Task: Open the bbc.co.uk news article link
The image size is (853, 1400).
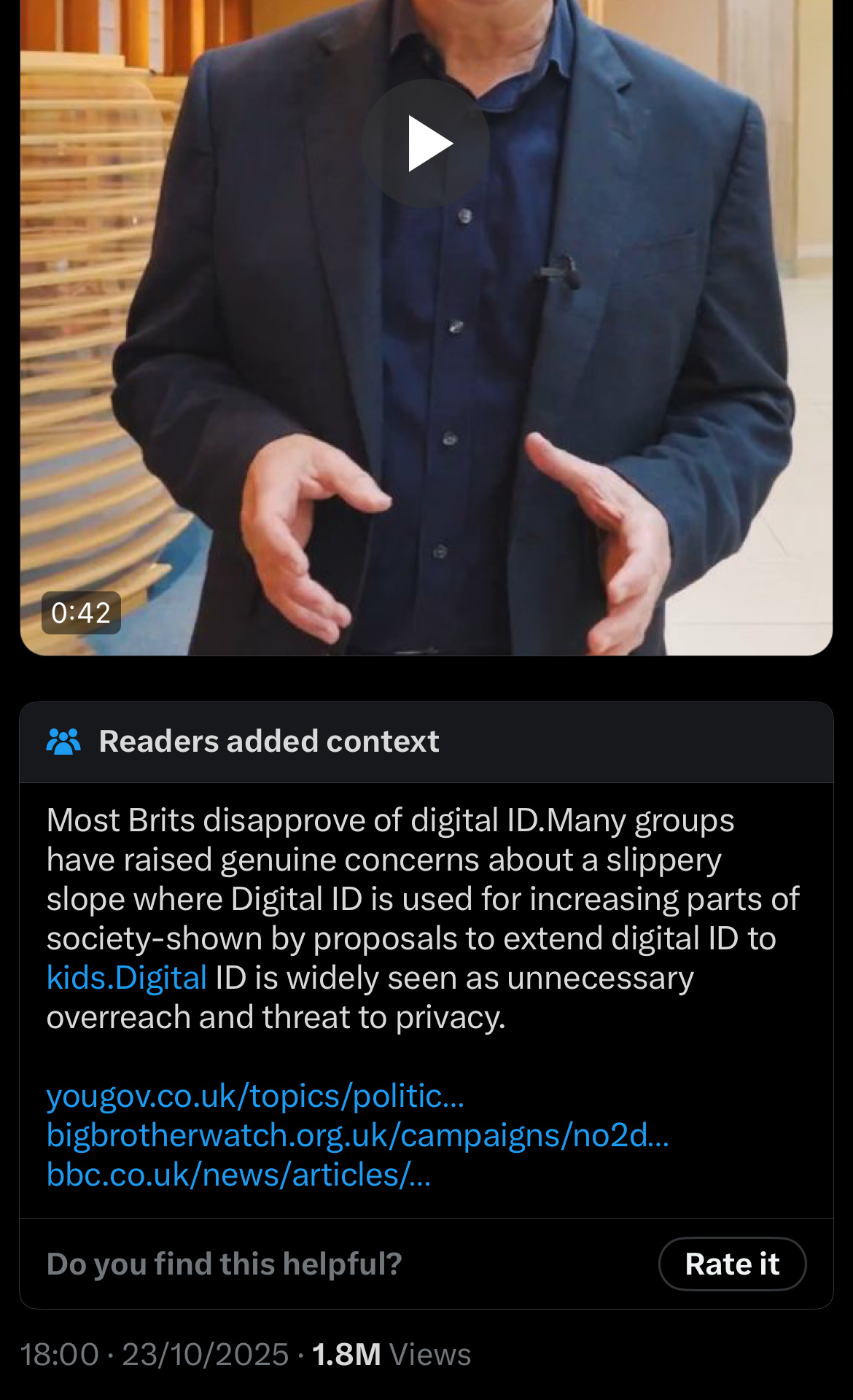Action: pos(238,1175)
